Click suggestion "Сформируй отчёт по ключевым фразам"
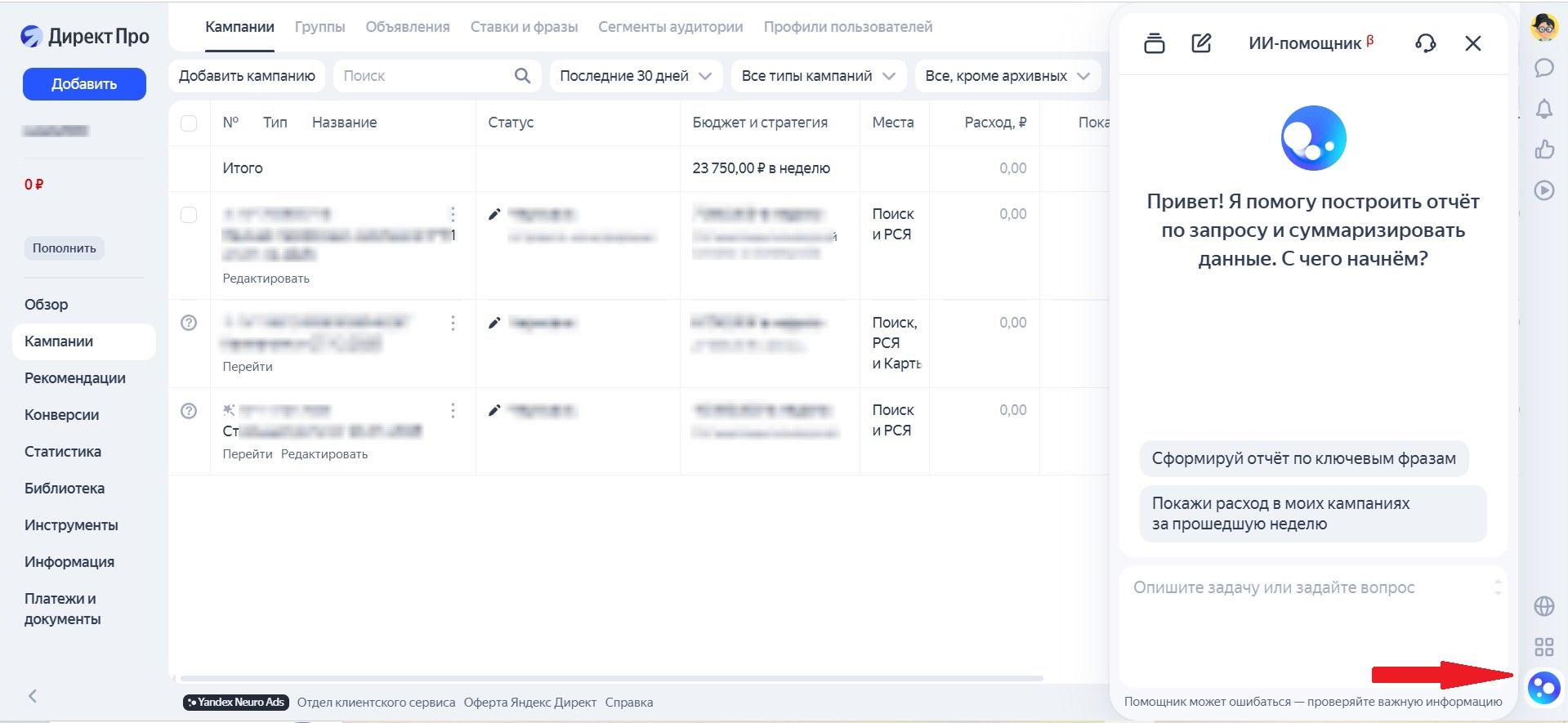1568x723 pixels. 1303,458
